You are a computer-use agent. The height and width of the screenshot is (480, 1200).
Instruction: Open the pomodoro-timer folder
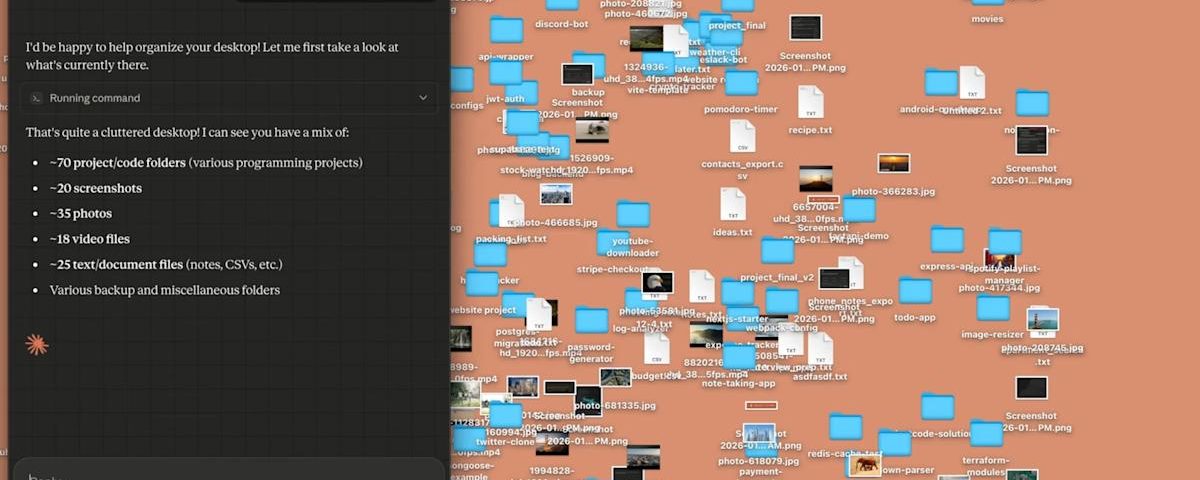pyautogui.click(x=739, y=84)
